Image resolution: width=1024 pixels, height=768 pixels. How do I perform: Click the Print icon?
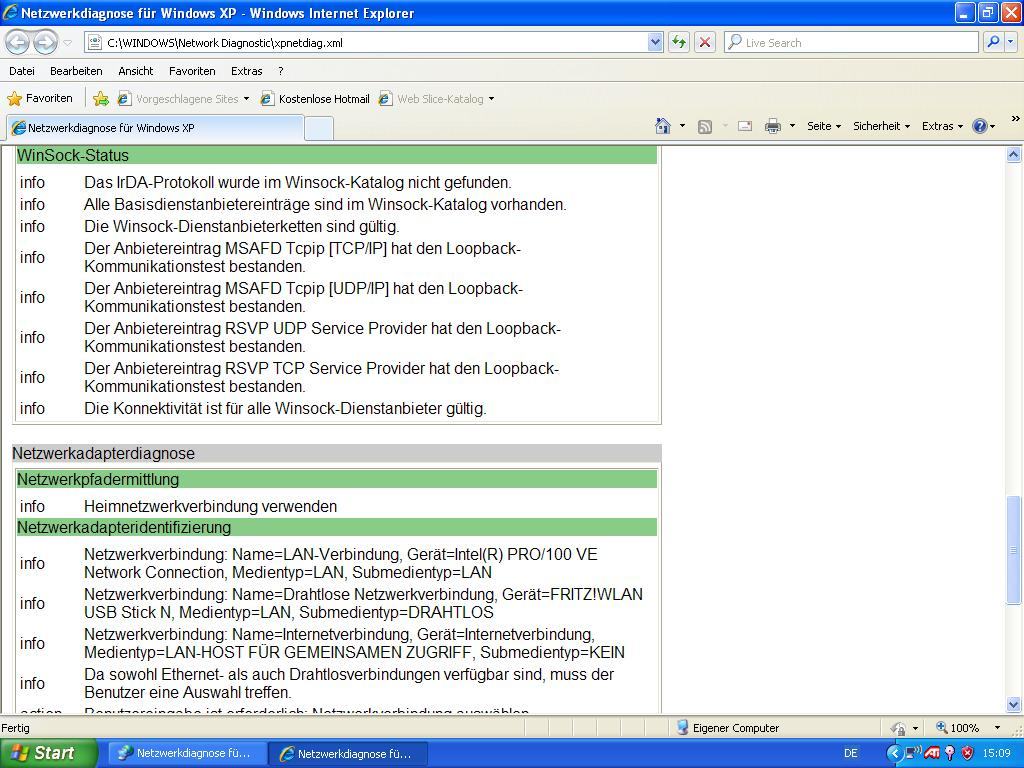773,126
